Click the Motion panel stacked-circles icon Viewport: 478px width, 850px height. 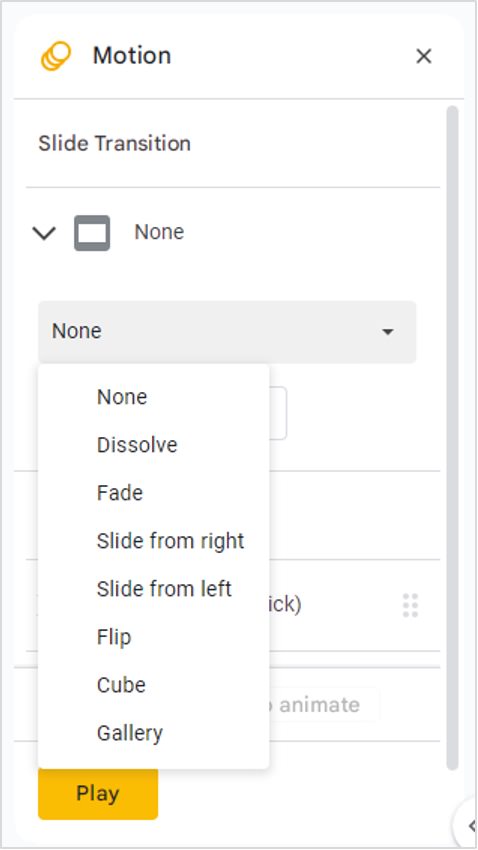point(56,56)
